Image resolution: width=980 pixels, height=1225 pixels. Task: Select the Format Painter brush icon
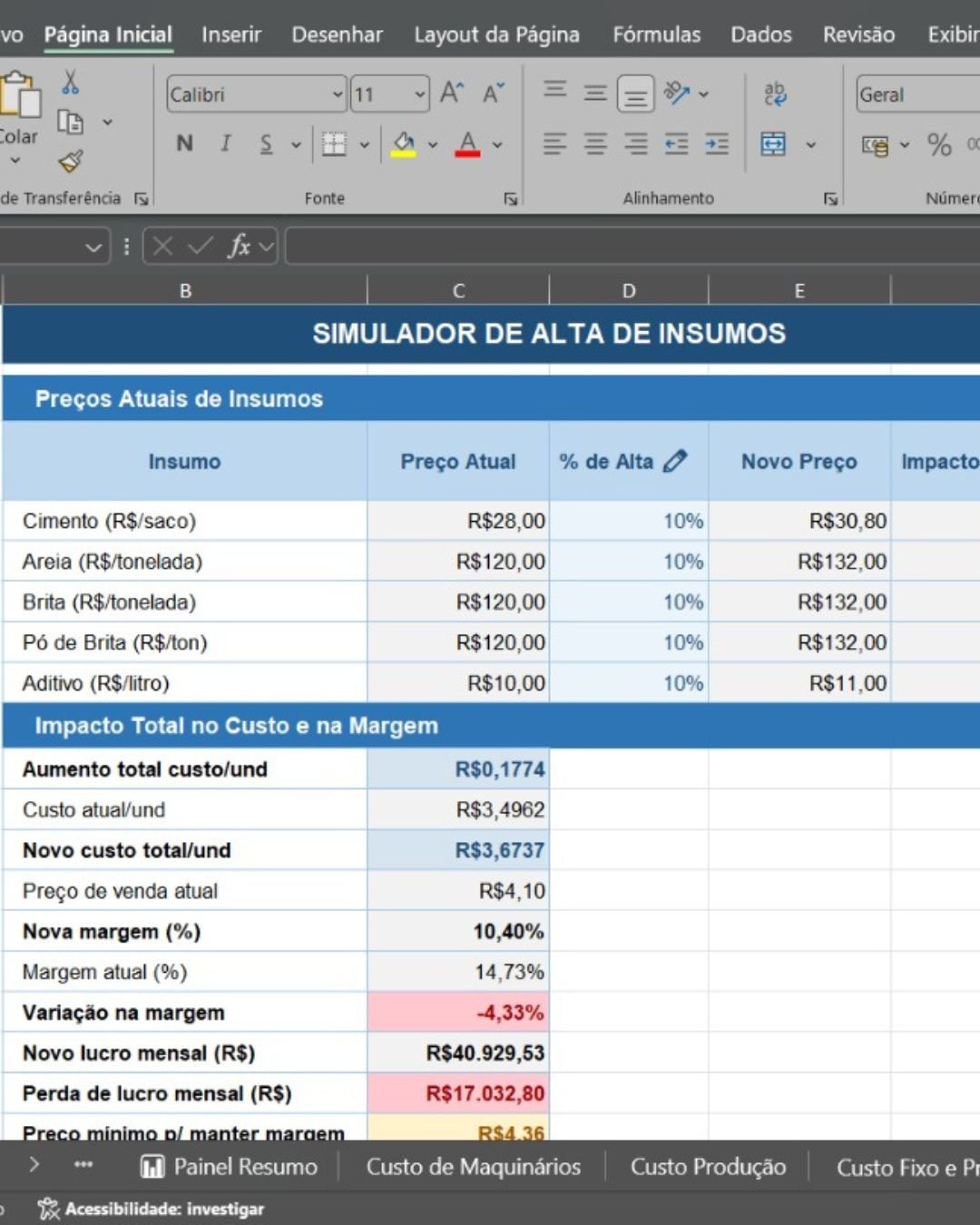(x=70, y=161)
